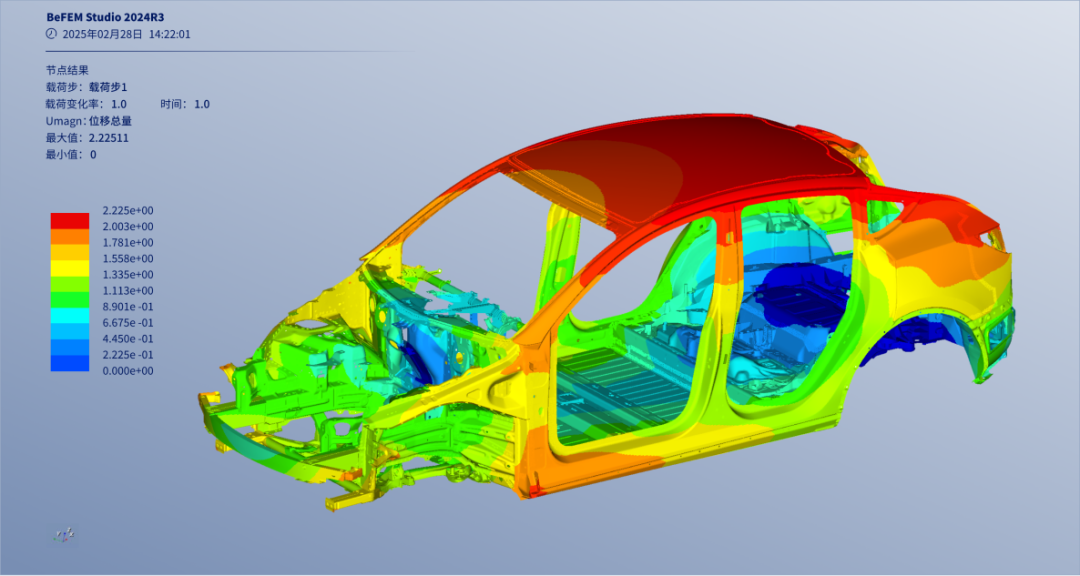Viewport: 1080px width, 576px height.
Task: Click the 2.225e+00 legend maximum label
Action: pyautogui.click(x=128, y=211)
